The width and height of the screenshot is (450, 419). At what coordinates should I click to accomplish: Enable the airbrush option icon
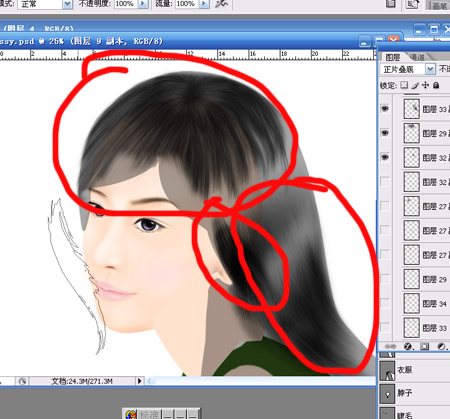pos(222,3)
